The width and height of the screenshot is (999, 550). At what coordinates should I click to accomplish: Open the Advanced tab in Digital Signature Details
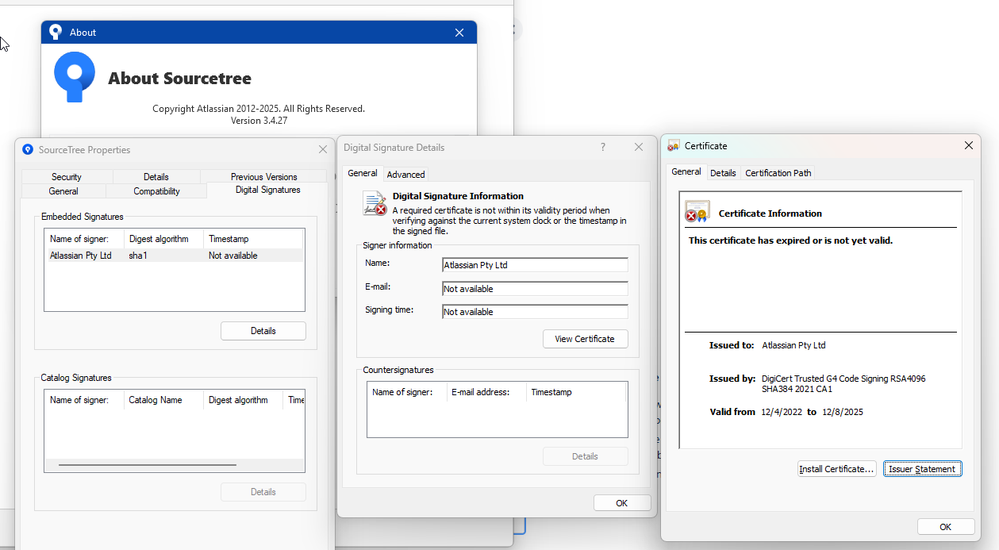[x=406, y=174]
